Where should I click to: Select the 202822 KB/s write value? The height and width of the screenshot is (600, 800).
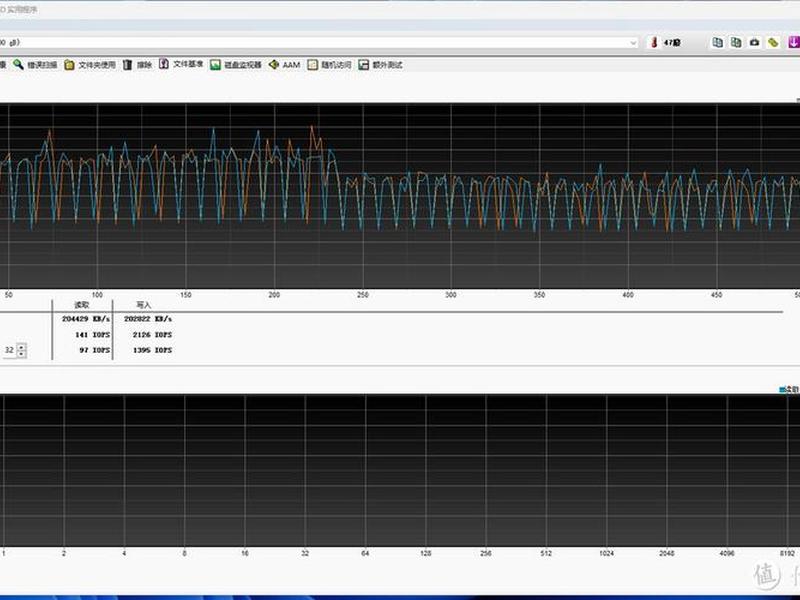coord(148,319)
